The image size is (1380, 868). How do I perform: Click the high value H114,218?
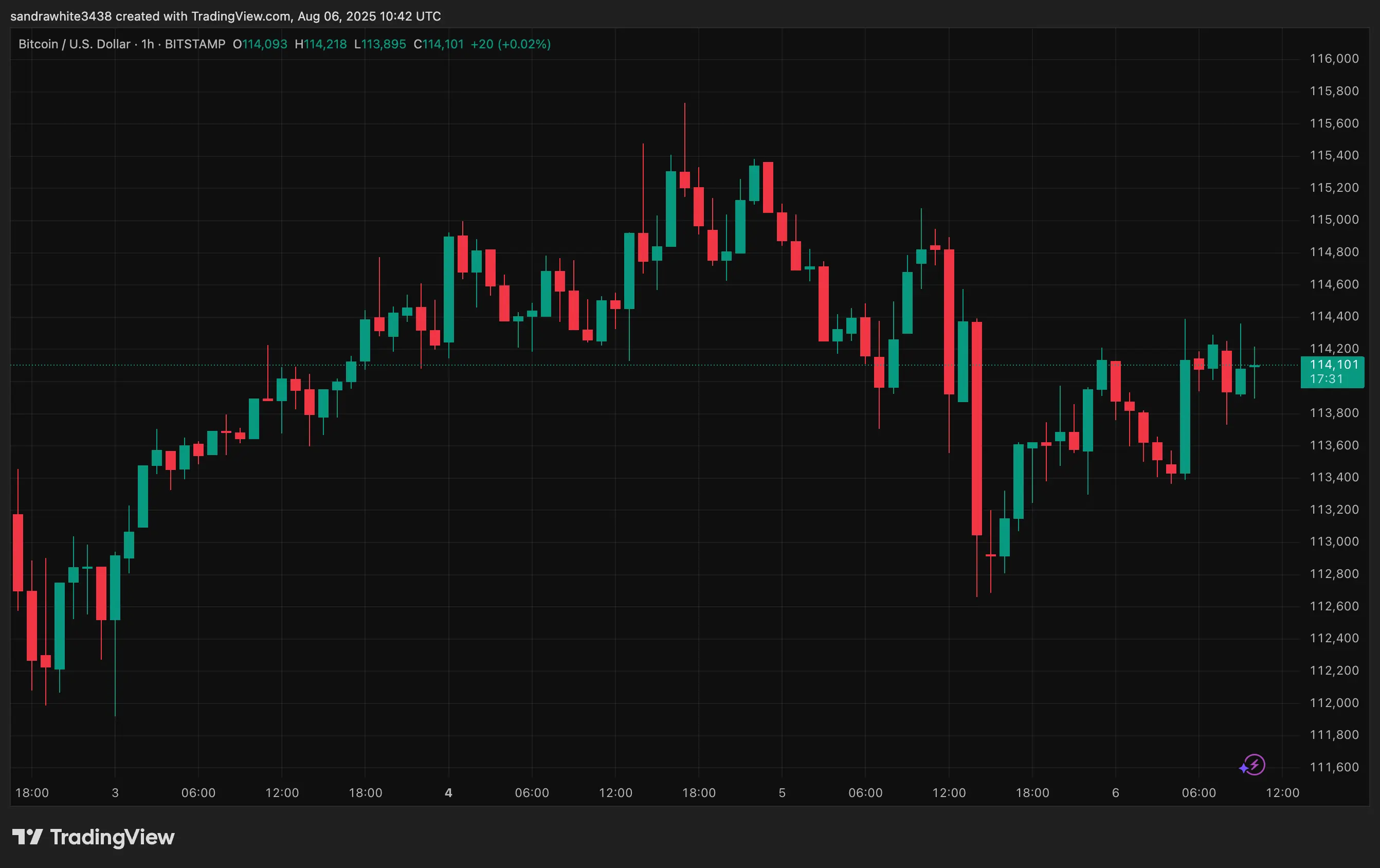[x=321, y=44]
